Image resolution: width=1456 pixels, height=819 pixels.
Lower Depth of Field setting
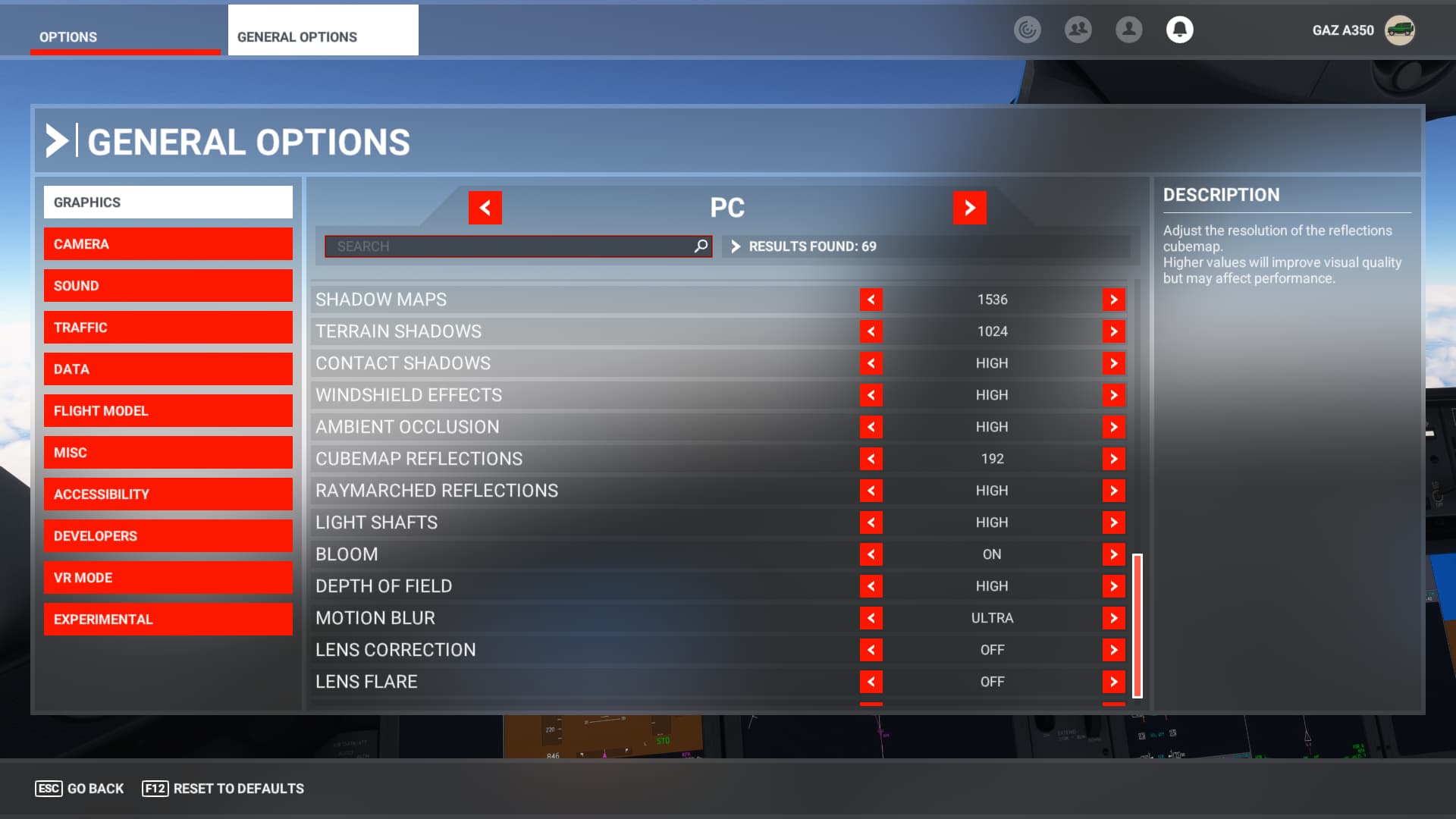coord(871,586)
